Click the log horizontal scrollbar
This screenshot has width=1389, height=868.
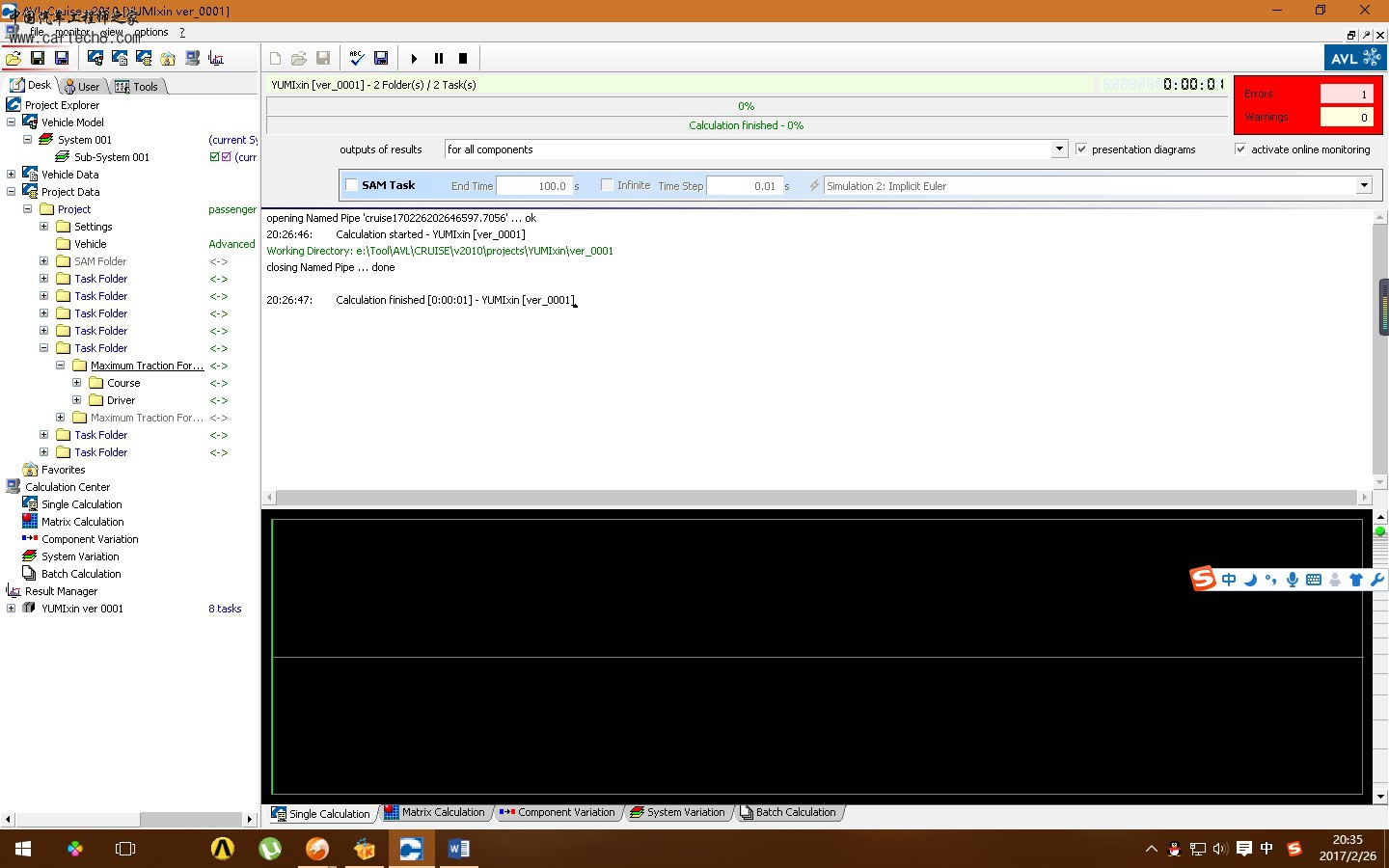816,498
